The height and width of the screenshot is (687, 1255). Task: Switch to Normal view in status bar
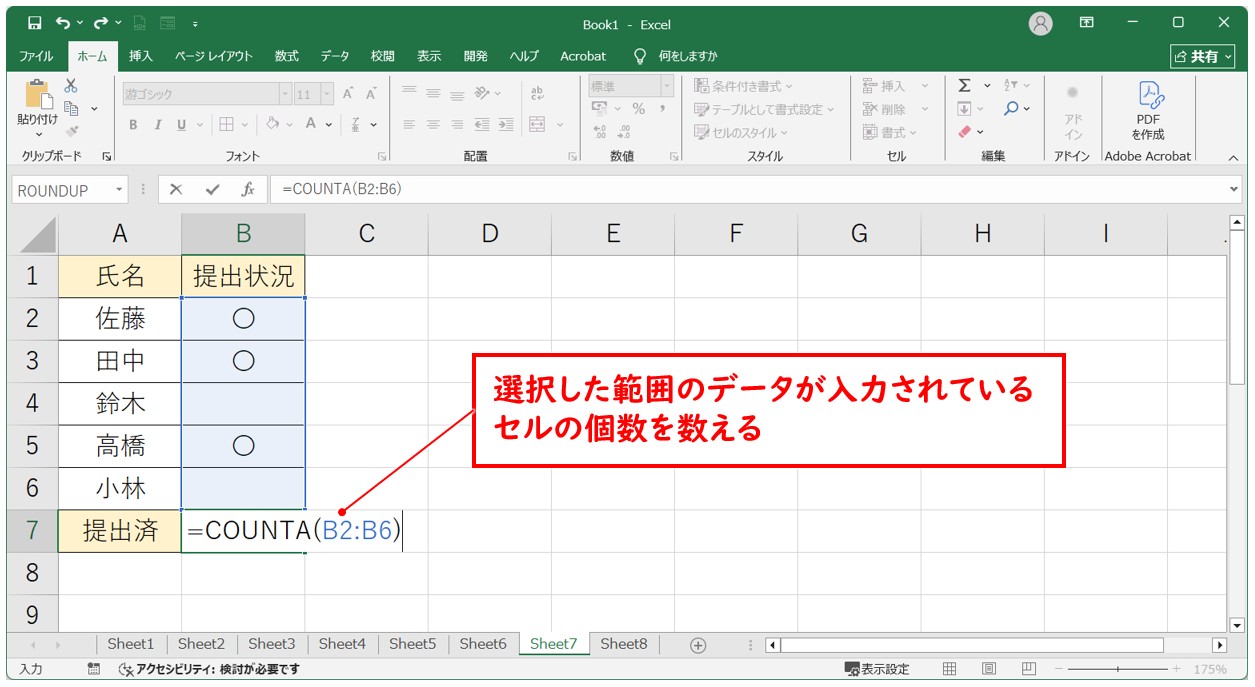pyautogui.click(x=950, y=669)
